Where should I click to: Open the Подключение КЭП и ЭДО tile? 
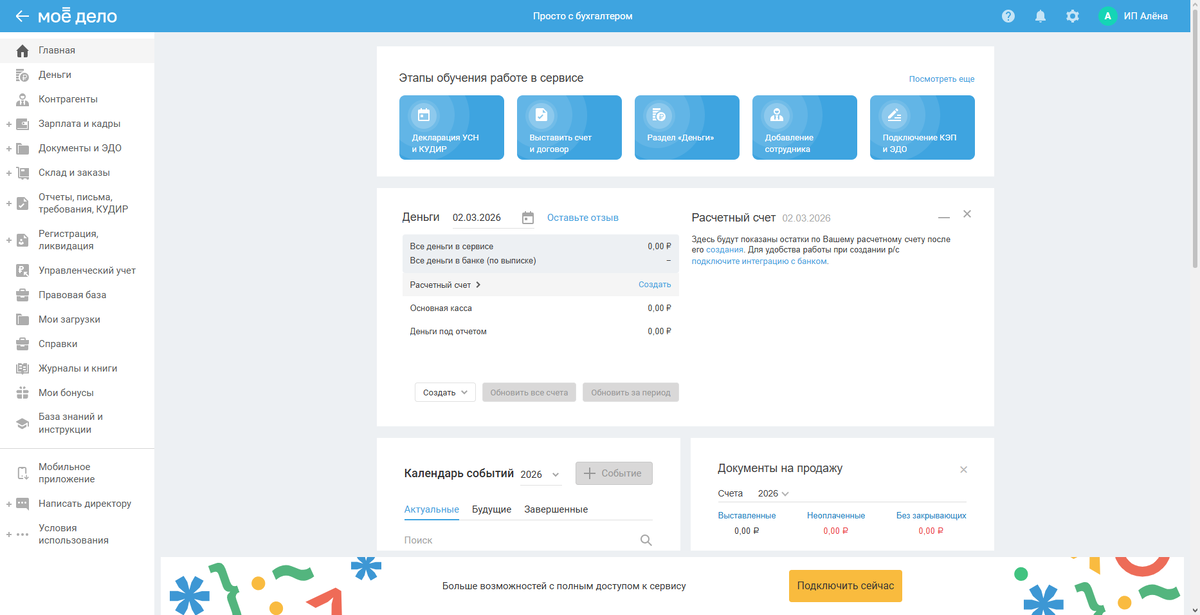click(x=922, y=127)
